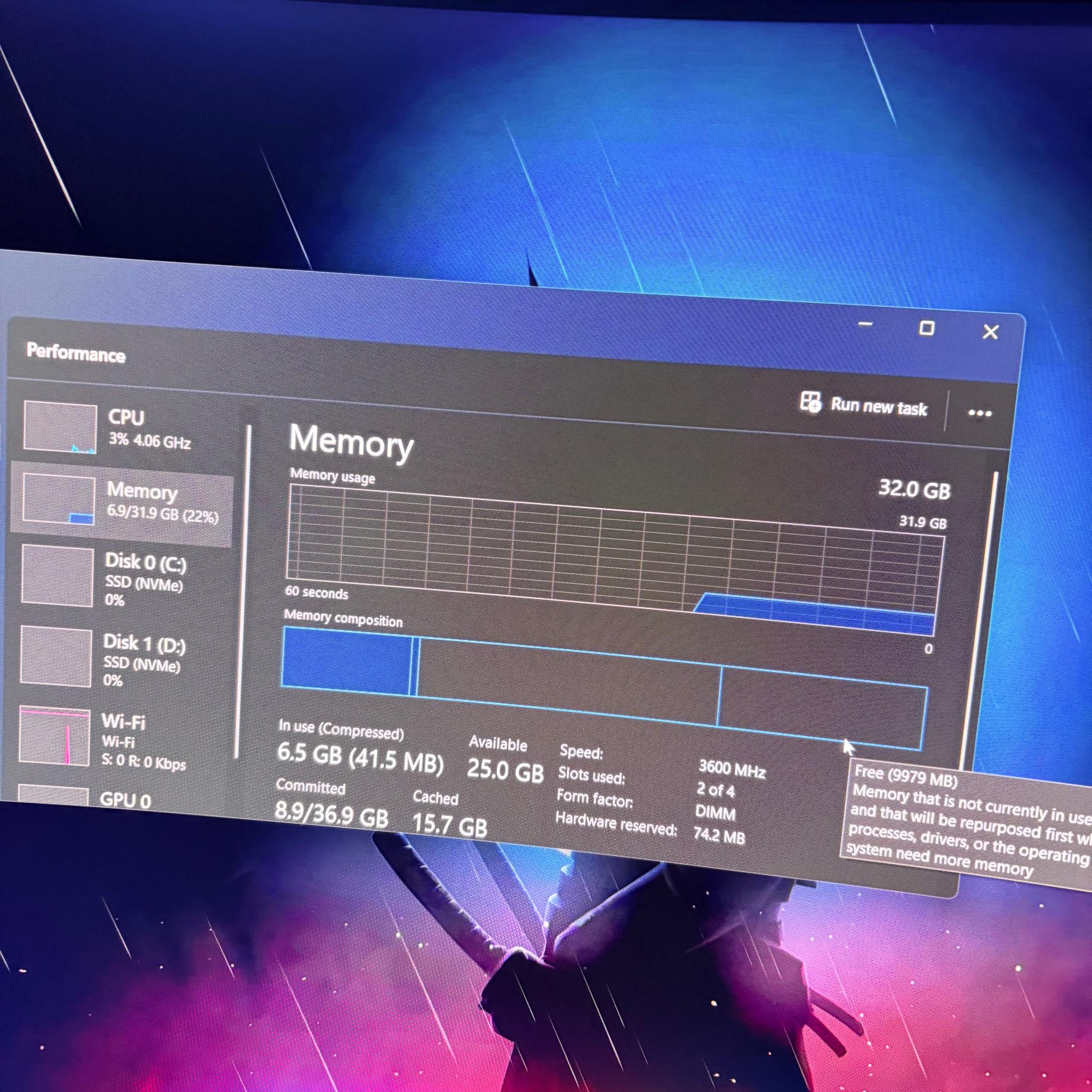Click the Free (9979 MB) tooltip text

tap(905, 775)
